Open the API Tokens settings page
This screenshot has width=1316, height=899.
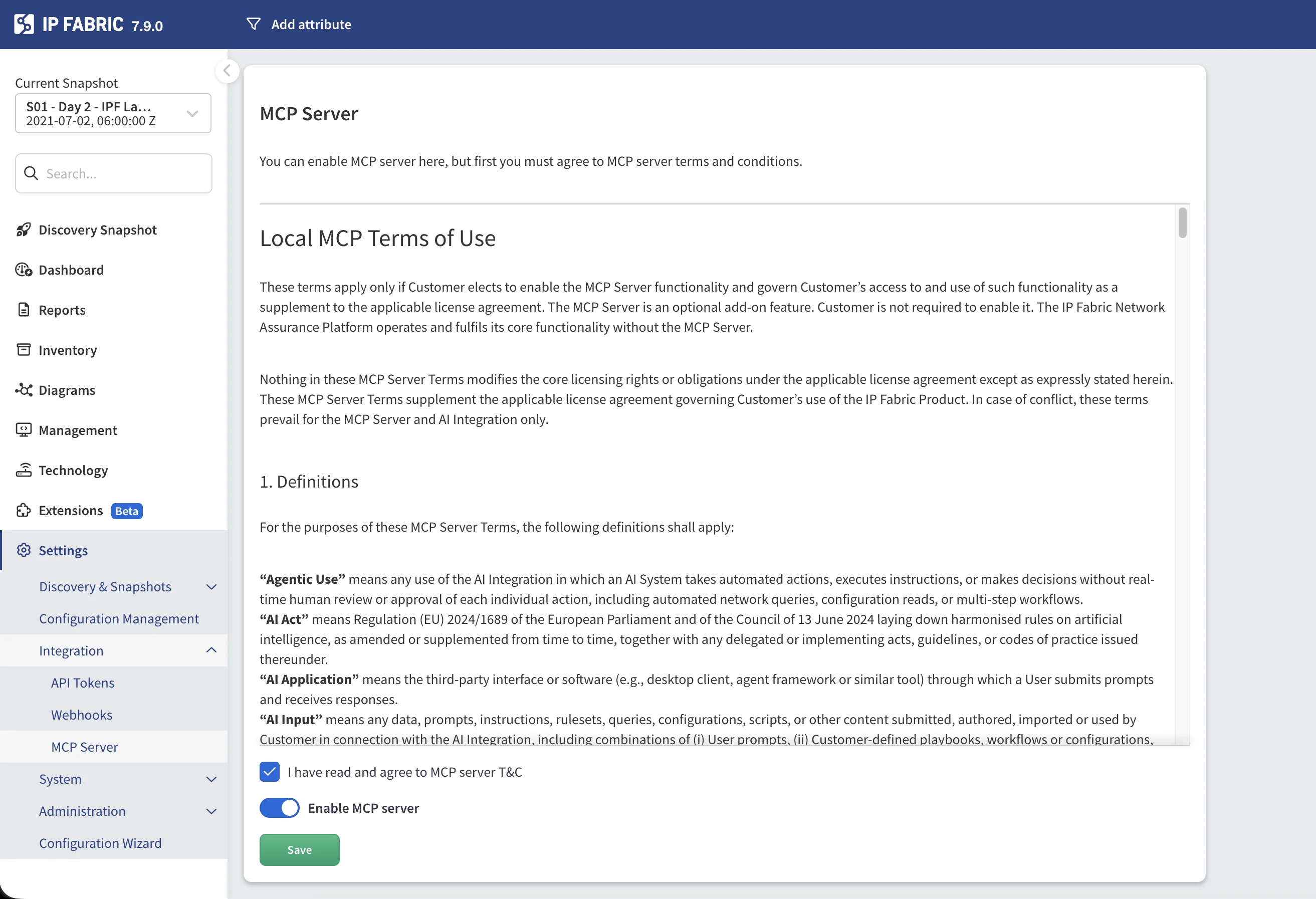point(83,683)
